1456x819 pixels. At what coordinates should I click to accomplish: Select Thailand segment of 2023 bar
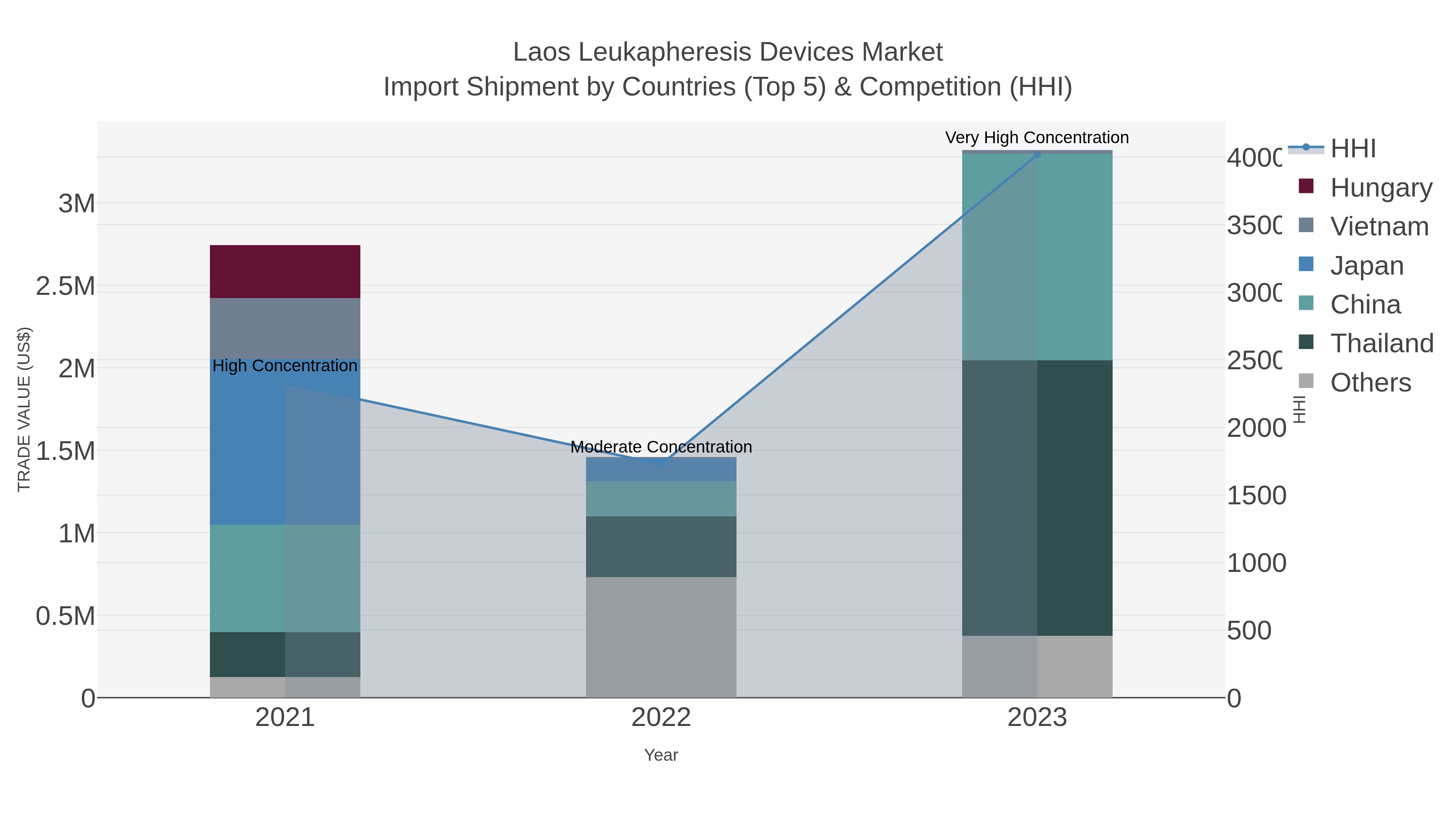click(x=1037, y=498)
